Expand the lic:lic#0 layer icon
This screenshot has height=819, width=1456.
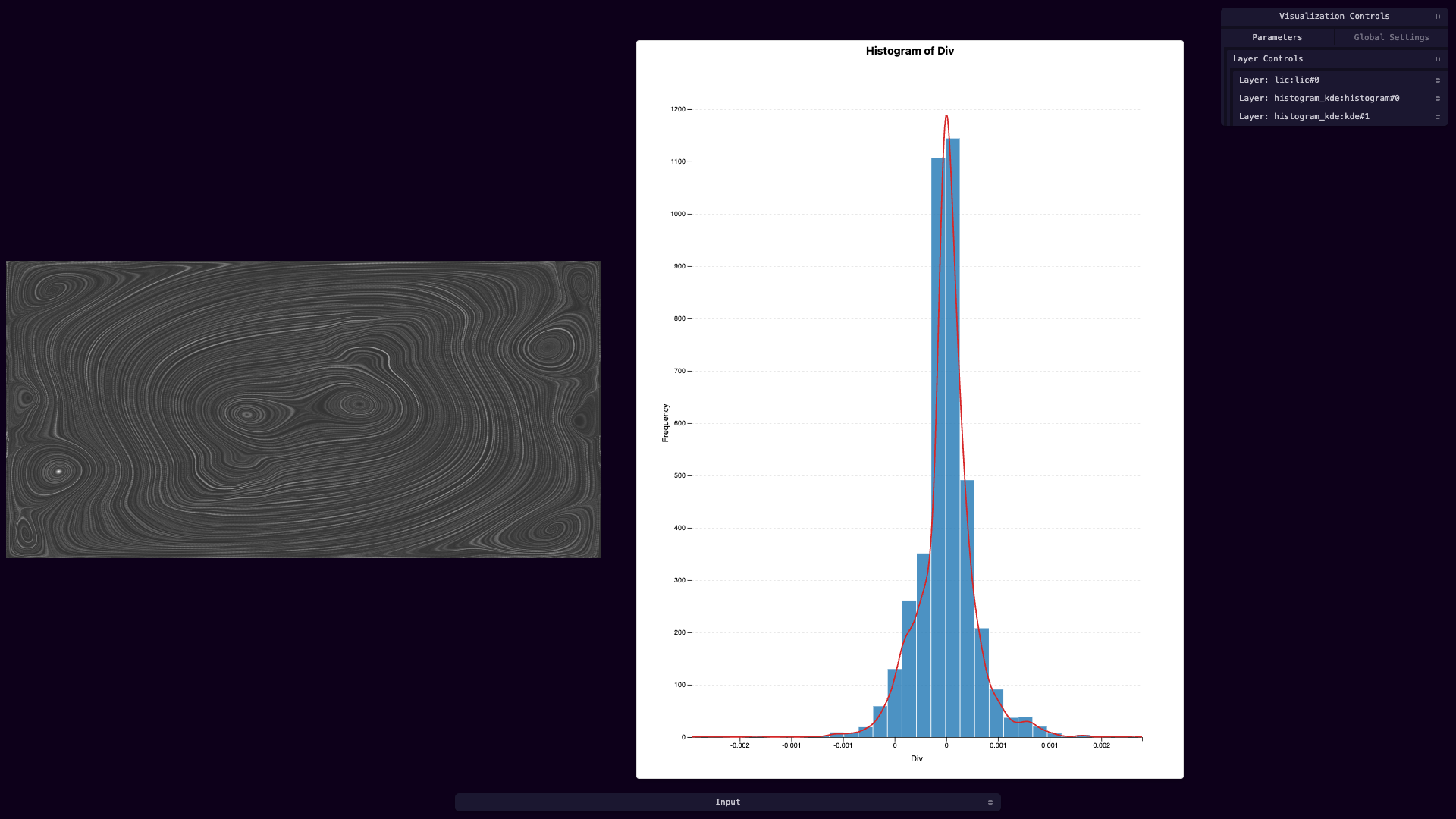(1437, 80)
